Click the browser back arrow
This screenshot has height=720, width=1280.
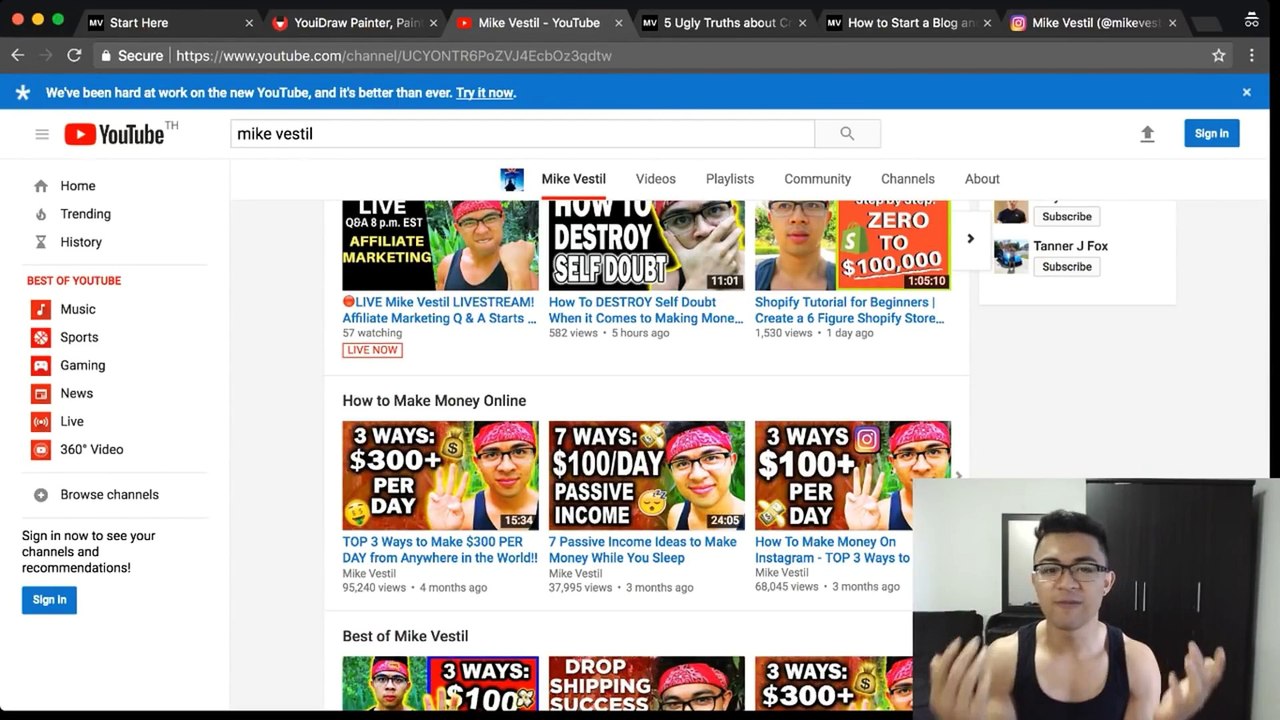coord(17,56)
